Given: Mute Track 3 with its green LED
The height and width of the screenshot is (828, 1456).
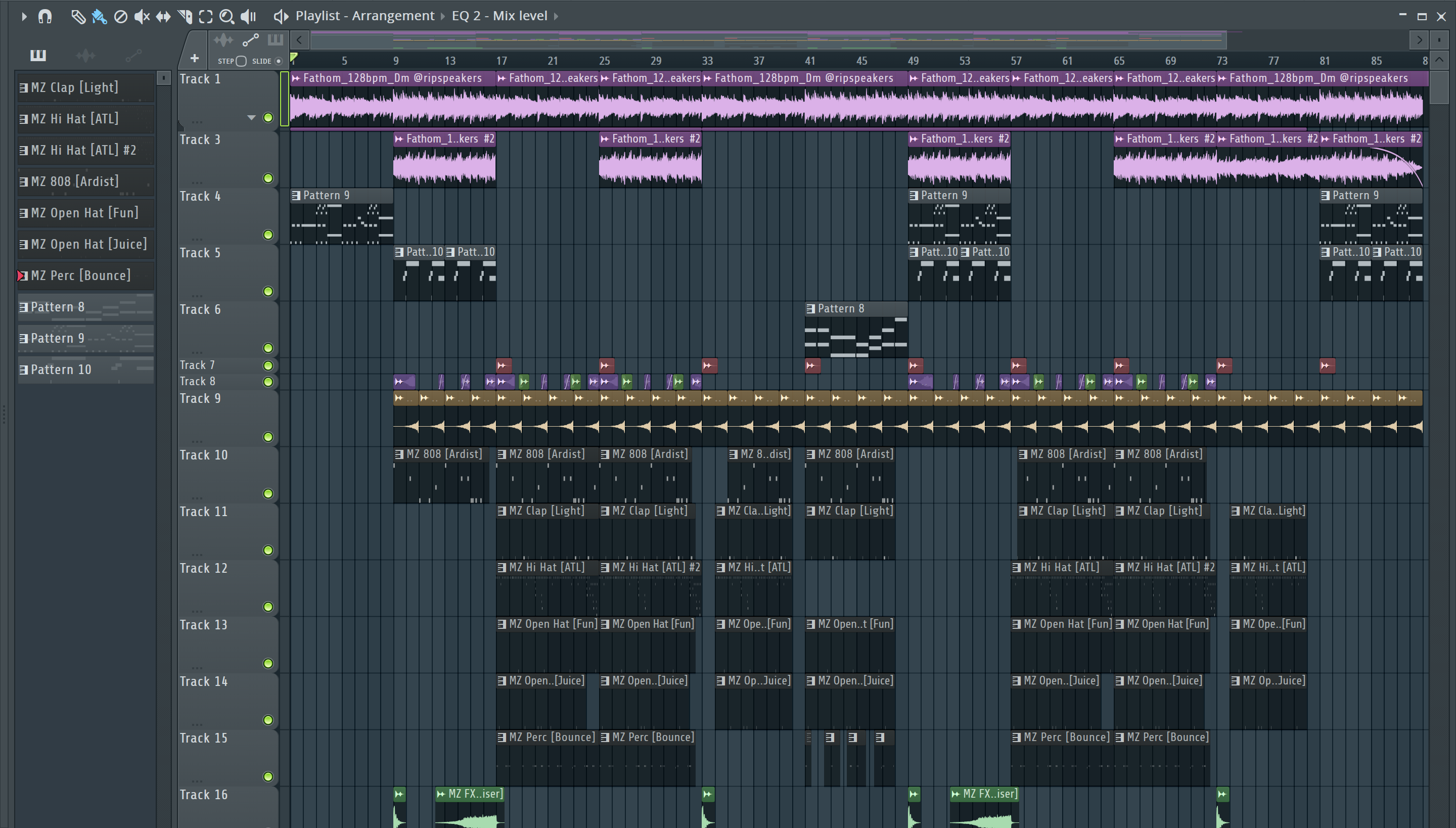Looking at the screenshot, I should tap(268, 178).
